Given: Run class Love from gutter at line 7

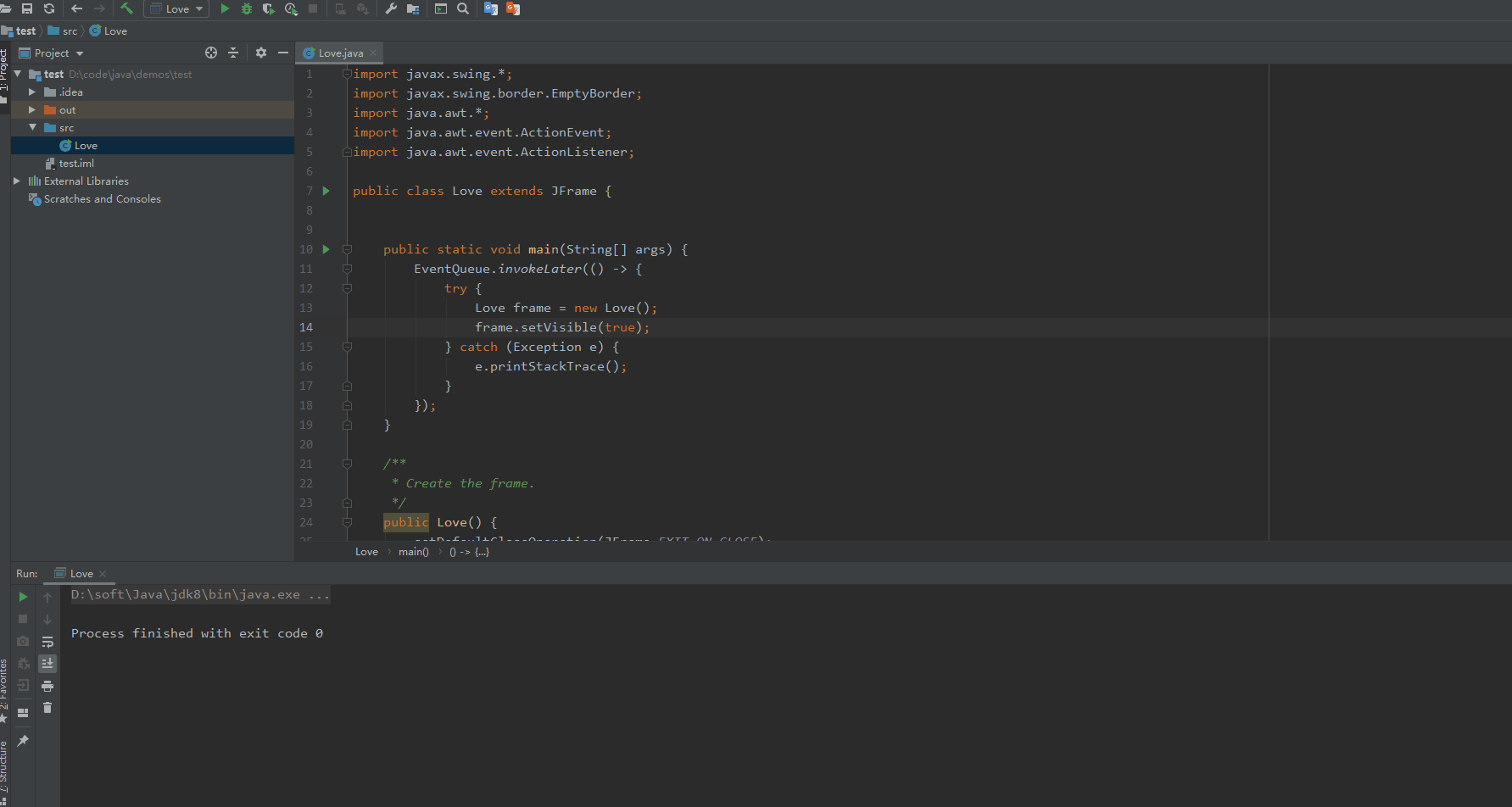Looking at the screenshot, I should pyautogui.click(x=326, y=191).
